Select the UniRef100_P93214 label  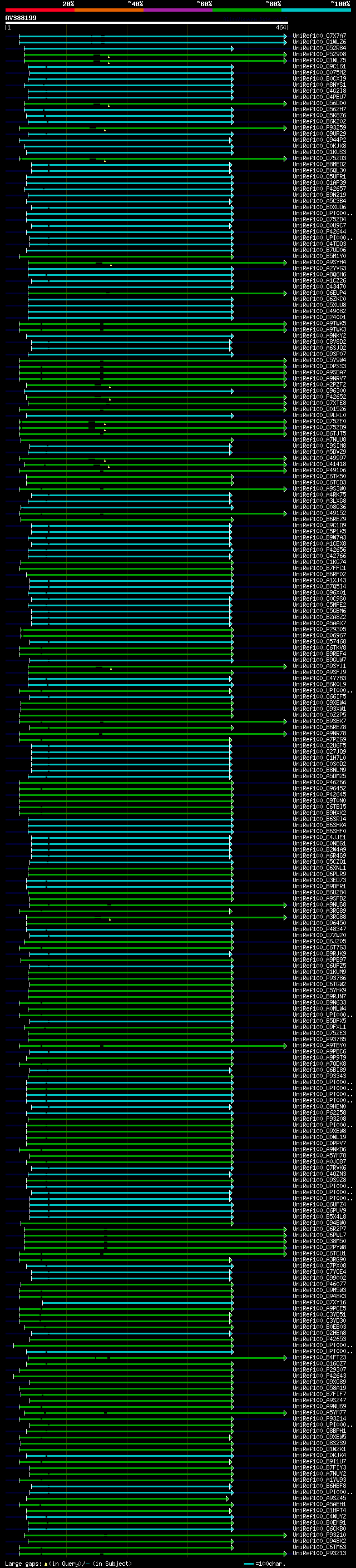319,1418
